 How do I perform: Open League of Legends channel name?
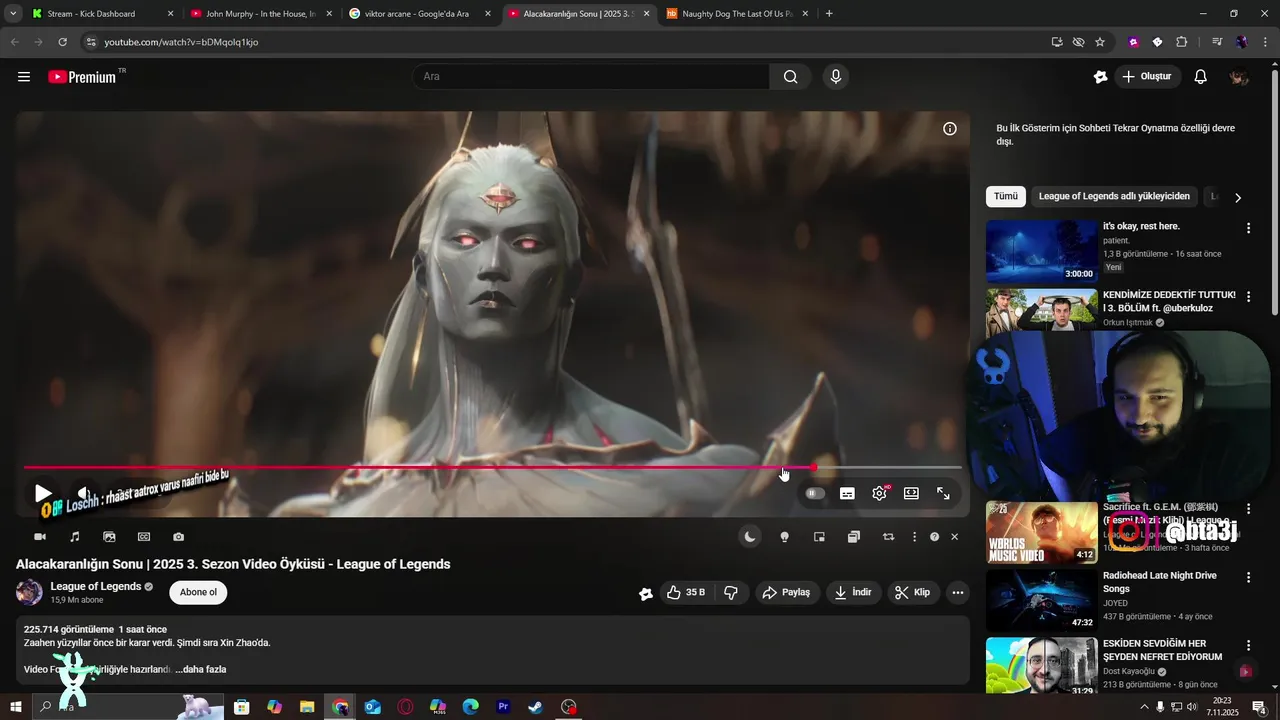point(96,587)
